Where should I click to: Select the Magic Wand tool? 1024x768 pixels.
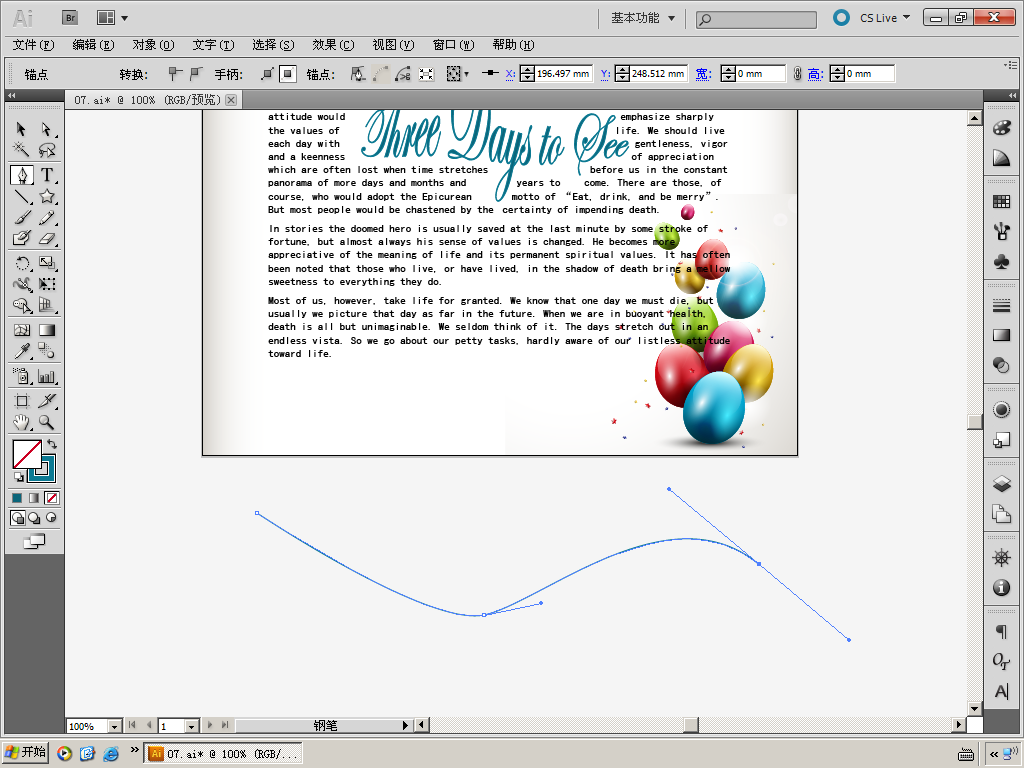click(x=22, y=151)
